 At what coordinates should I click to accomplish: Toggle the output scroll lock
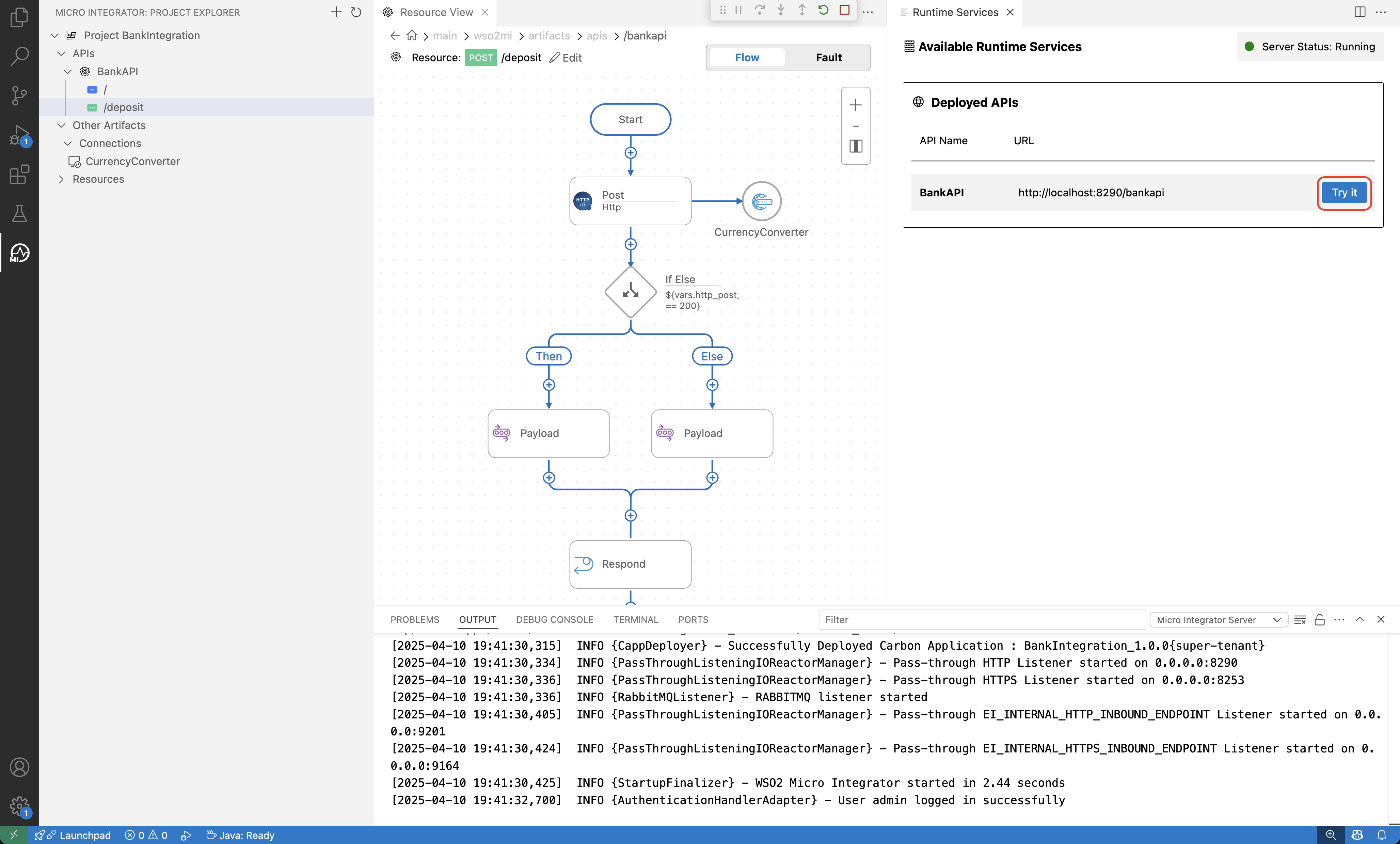click(1320, 620)
